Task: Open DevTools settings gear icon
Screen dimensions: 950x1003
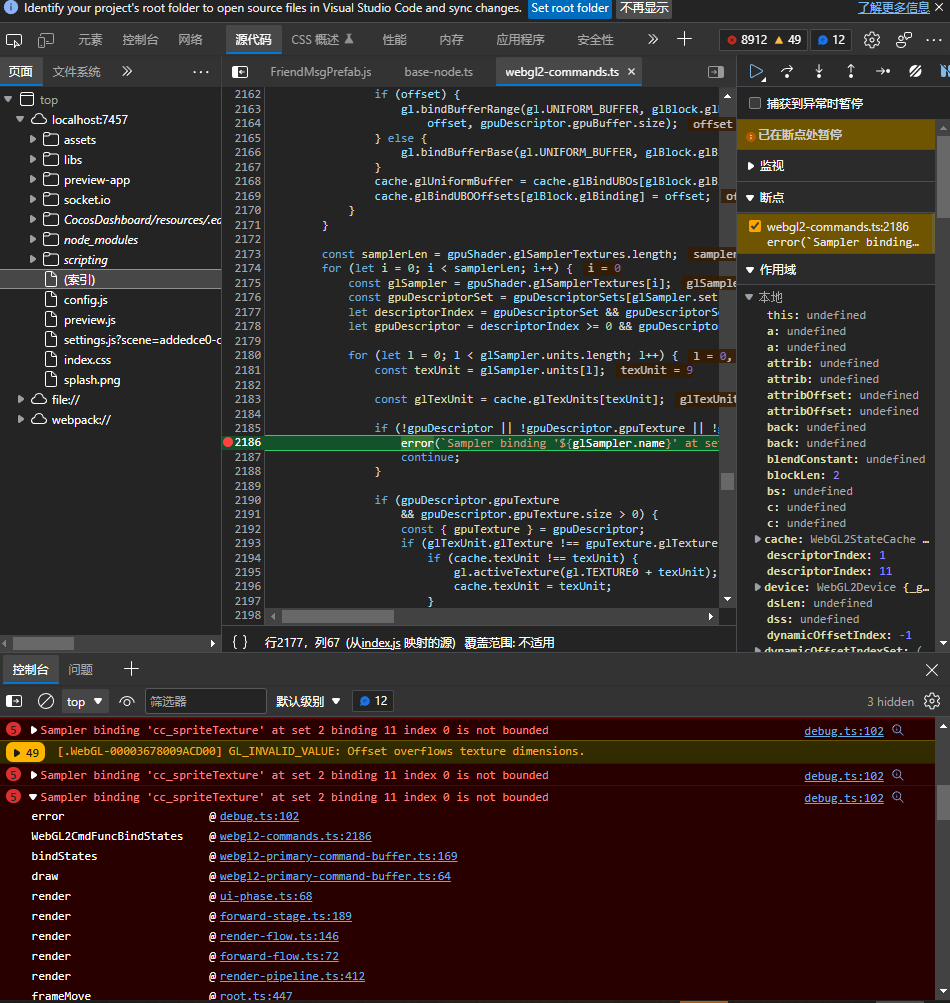Action: (x=872, y=40)
